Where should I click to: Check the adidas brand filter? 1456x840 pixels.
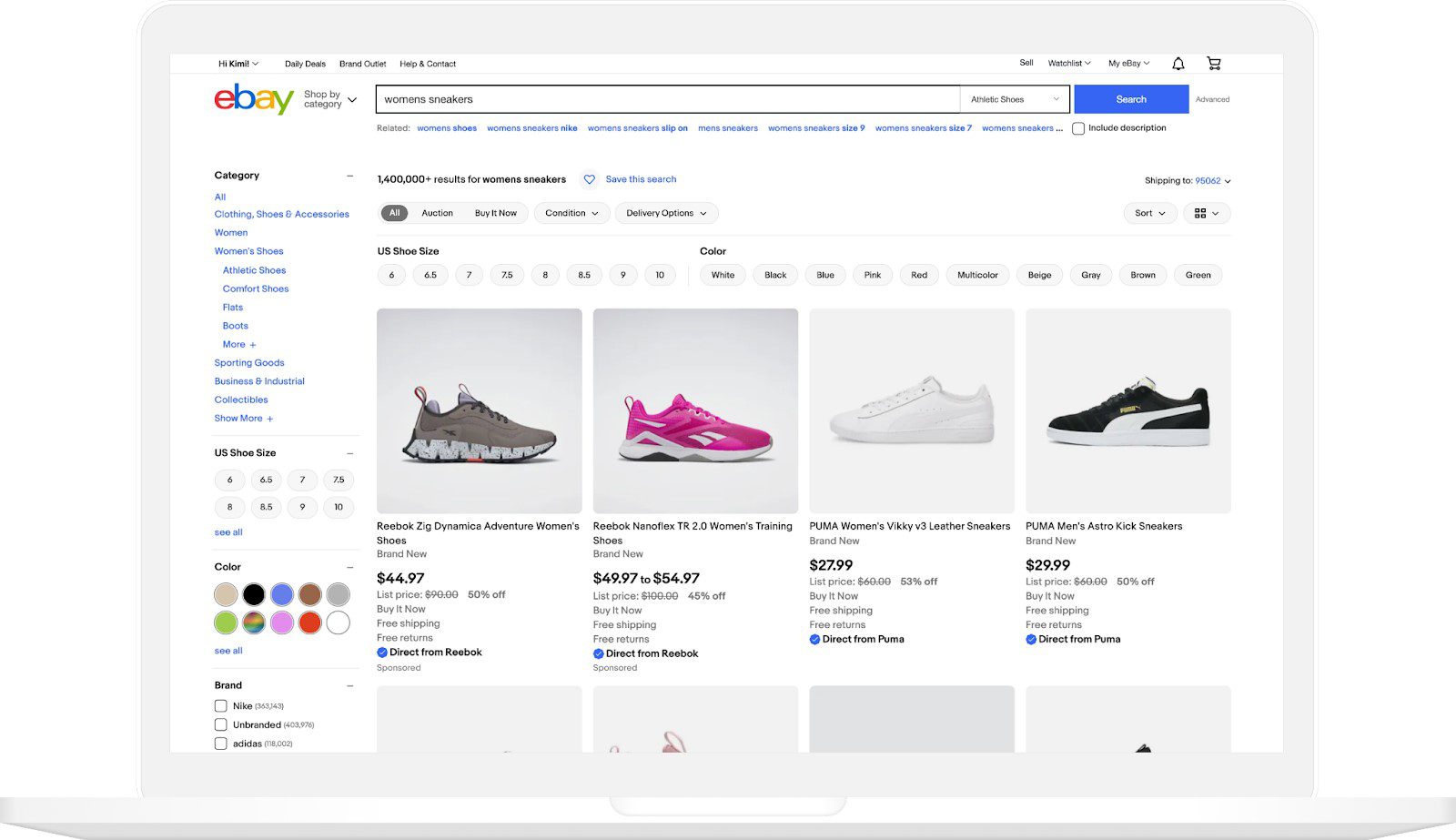220,743
